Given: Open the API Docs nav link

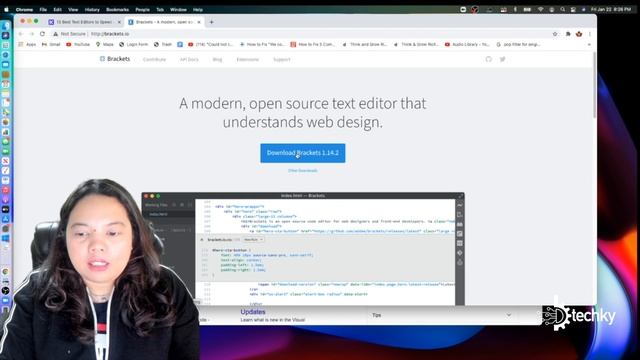Looking at the screenshot, I should coord(189,60).
